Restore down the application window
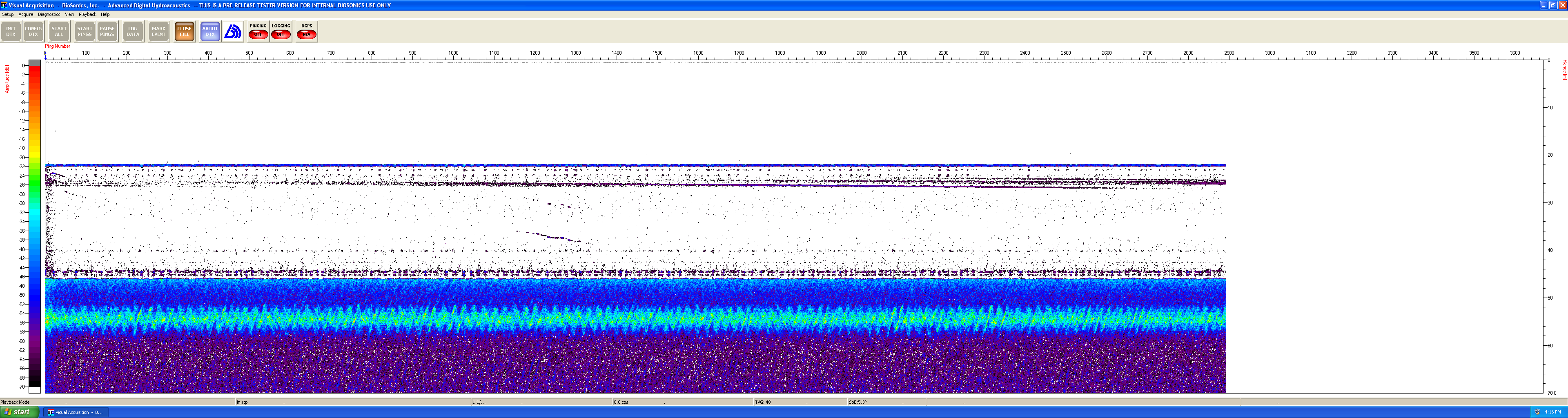 click(1553, 5)
